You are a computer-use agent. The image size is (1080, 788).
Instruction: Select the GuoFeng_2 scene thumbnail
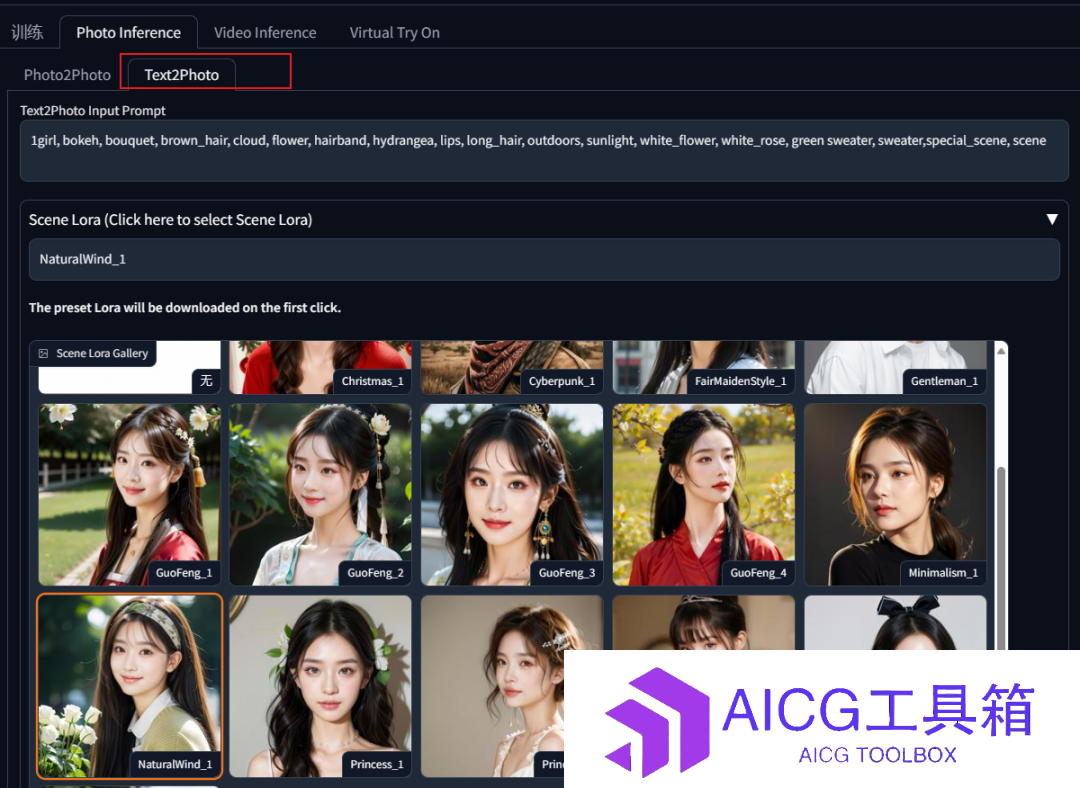[320, 495]
